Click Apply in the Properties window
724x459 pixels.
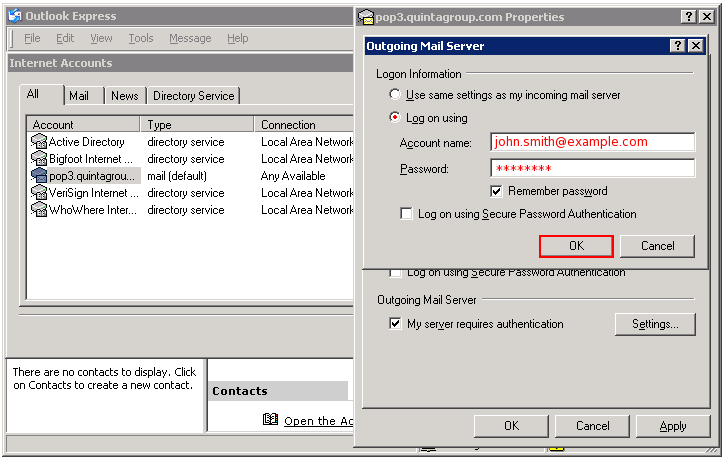tap(673, 426)
